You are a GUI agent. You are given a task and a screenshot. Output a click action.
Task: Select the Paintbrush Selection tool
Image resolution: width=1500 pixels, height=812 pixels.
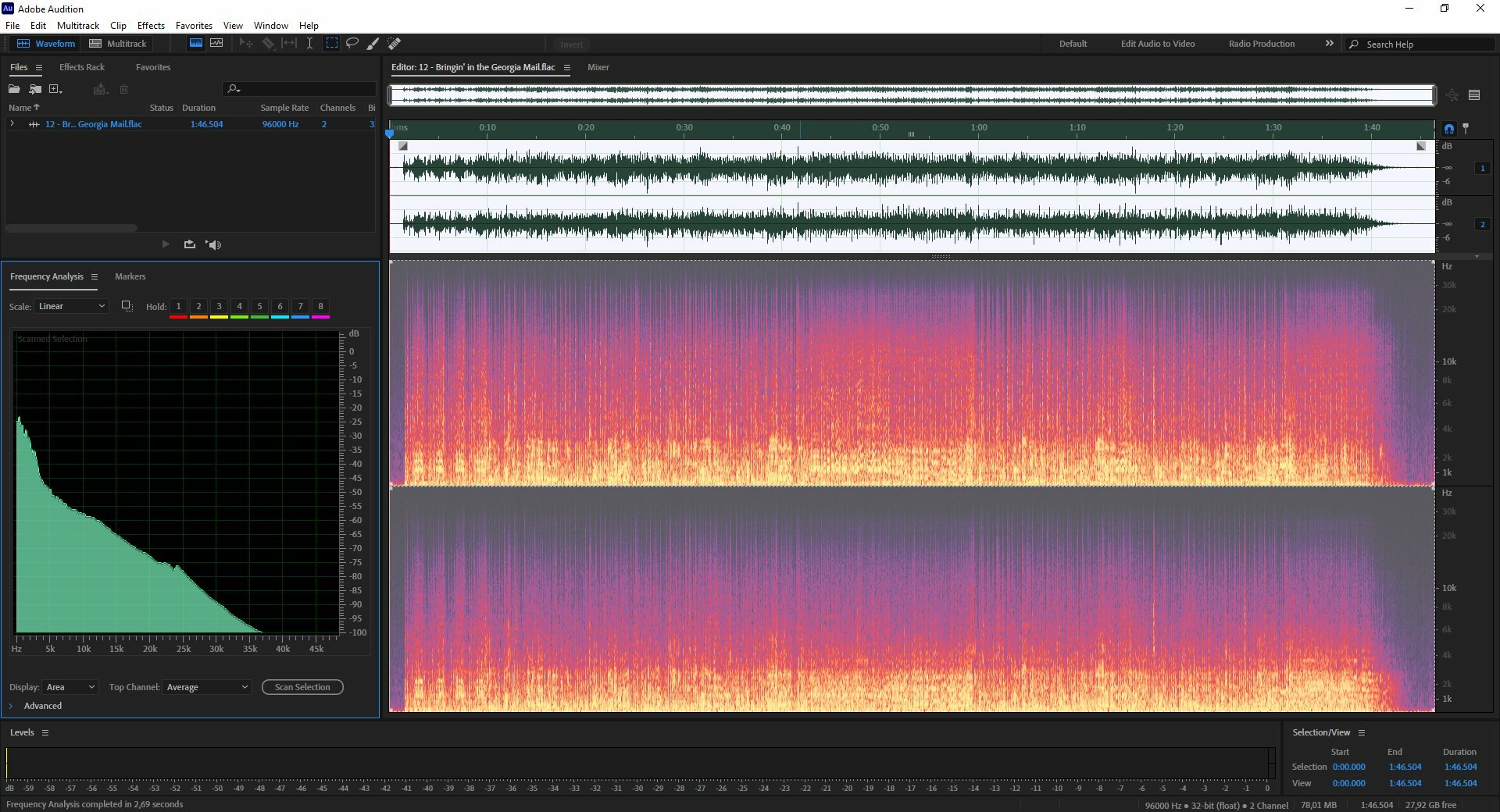tap(373, 44)
